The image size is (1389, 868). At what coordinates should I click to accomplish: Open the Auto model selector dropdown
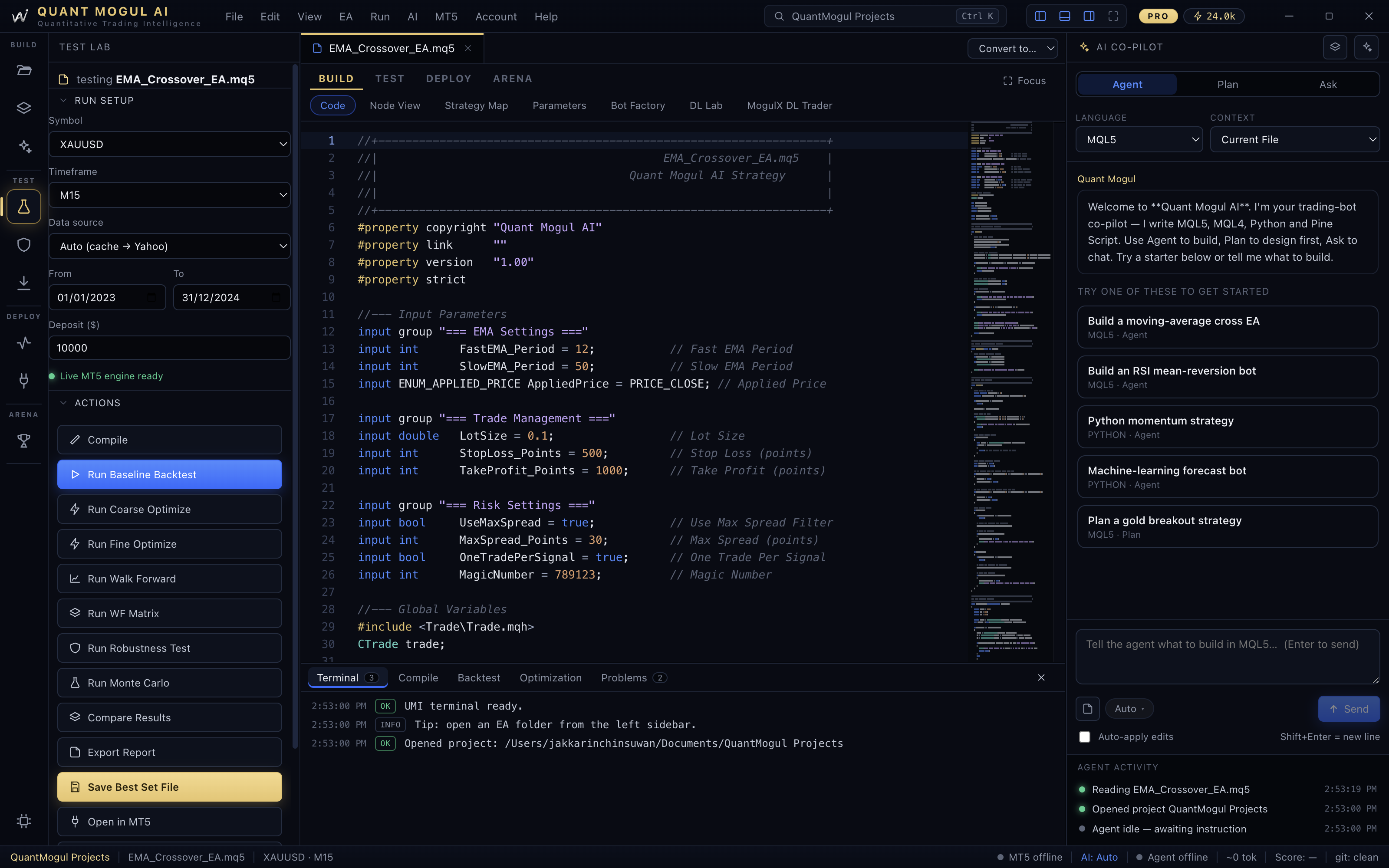pos(1129,708)
